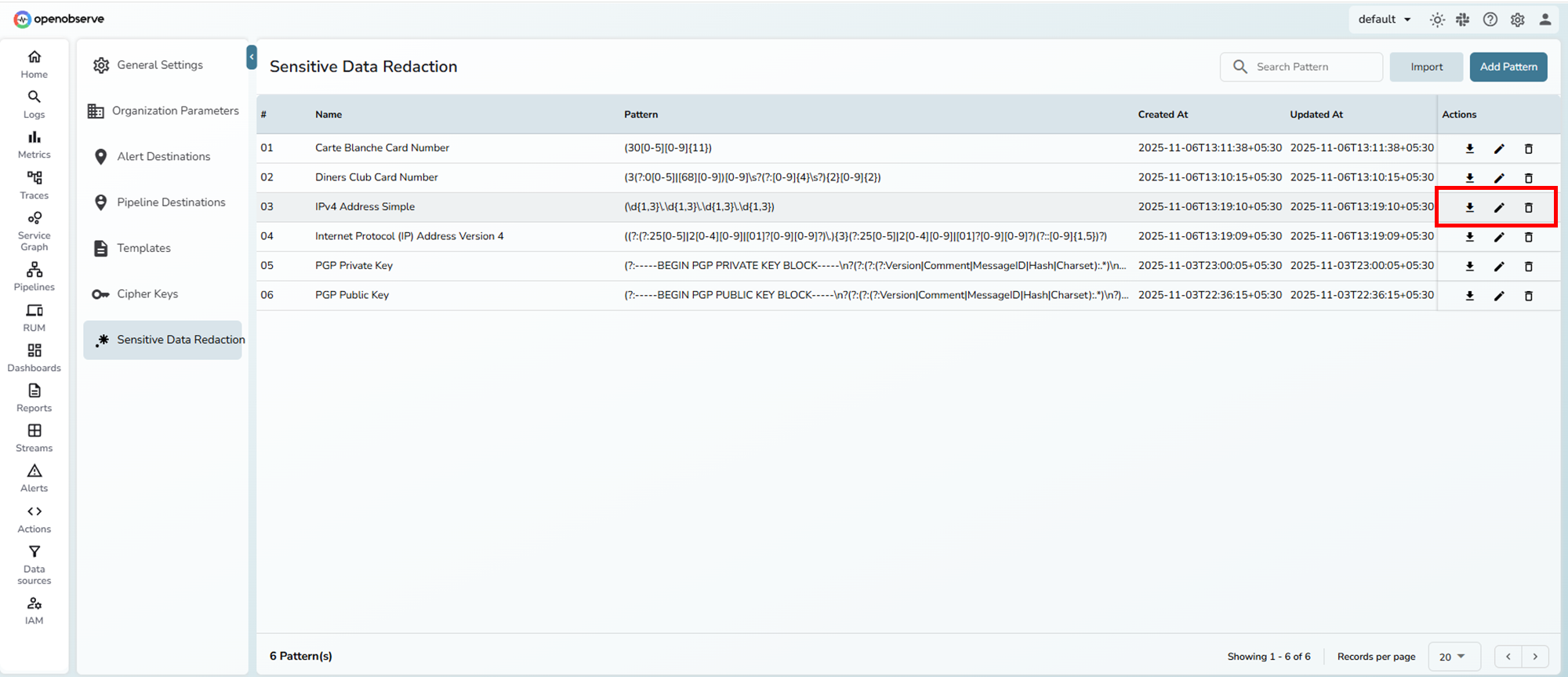Navigate to Dashboards in sidebar
1568x677 pixels.
[34, 357]
